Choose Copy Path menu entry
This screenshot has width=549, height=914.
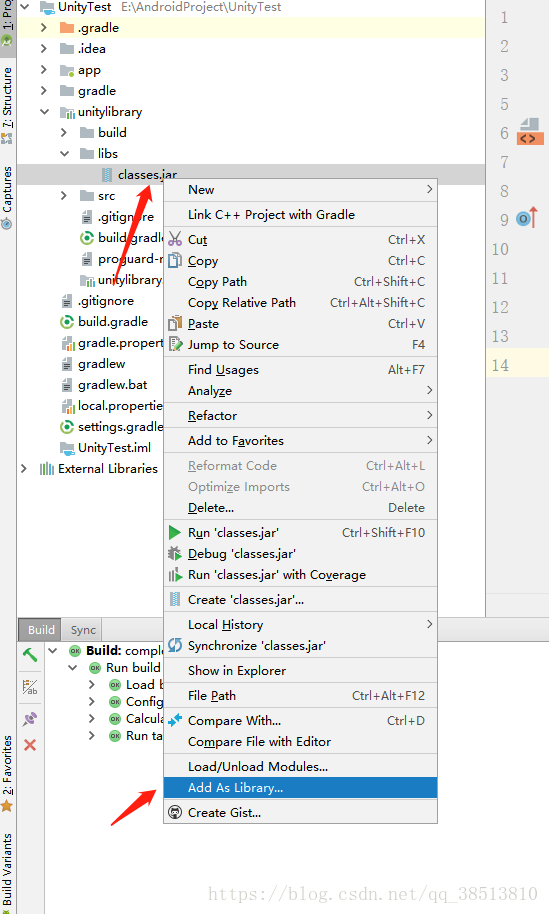[300, 282]
